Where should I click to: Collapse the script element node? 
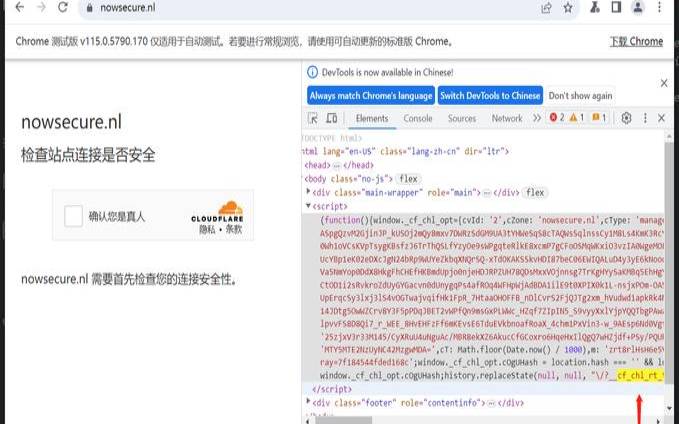coord(308,206)
